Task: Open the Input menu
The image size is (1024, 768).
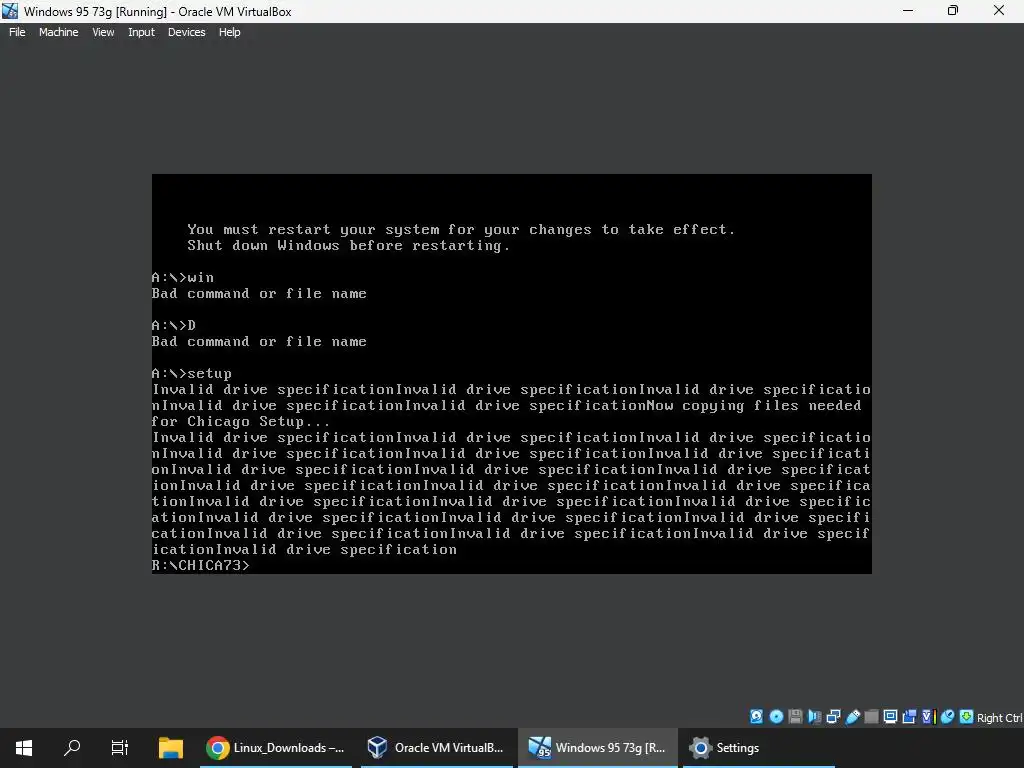Action: 141,32
